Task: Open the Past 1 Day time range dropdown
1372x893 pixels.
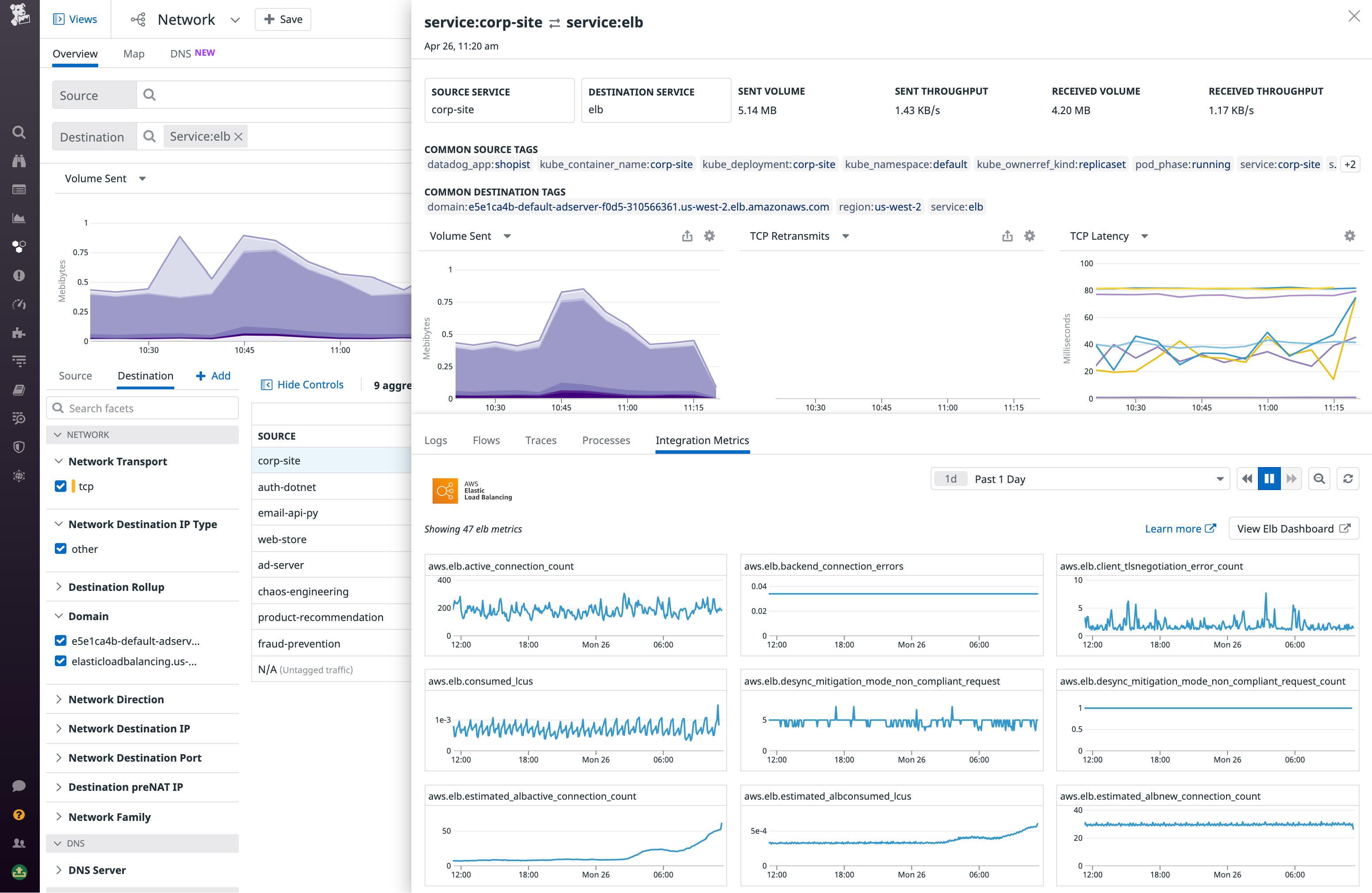Action: (x=1081, y=479)
